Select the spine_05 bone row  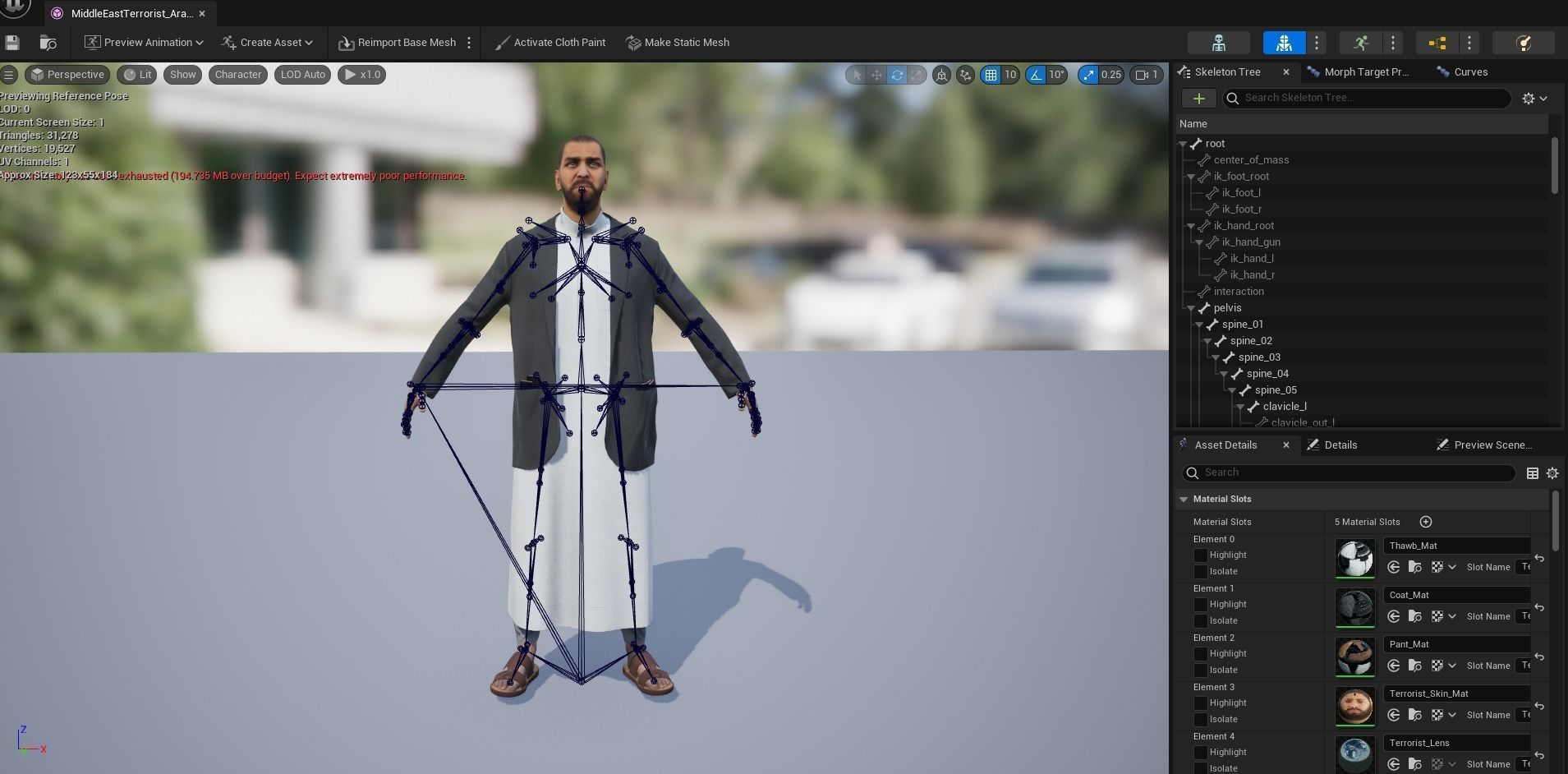[x=1363, y=390]
